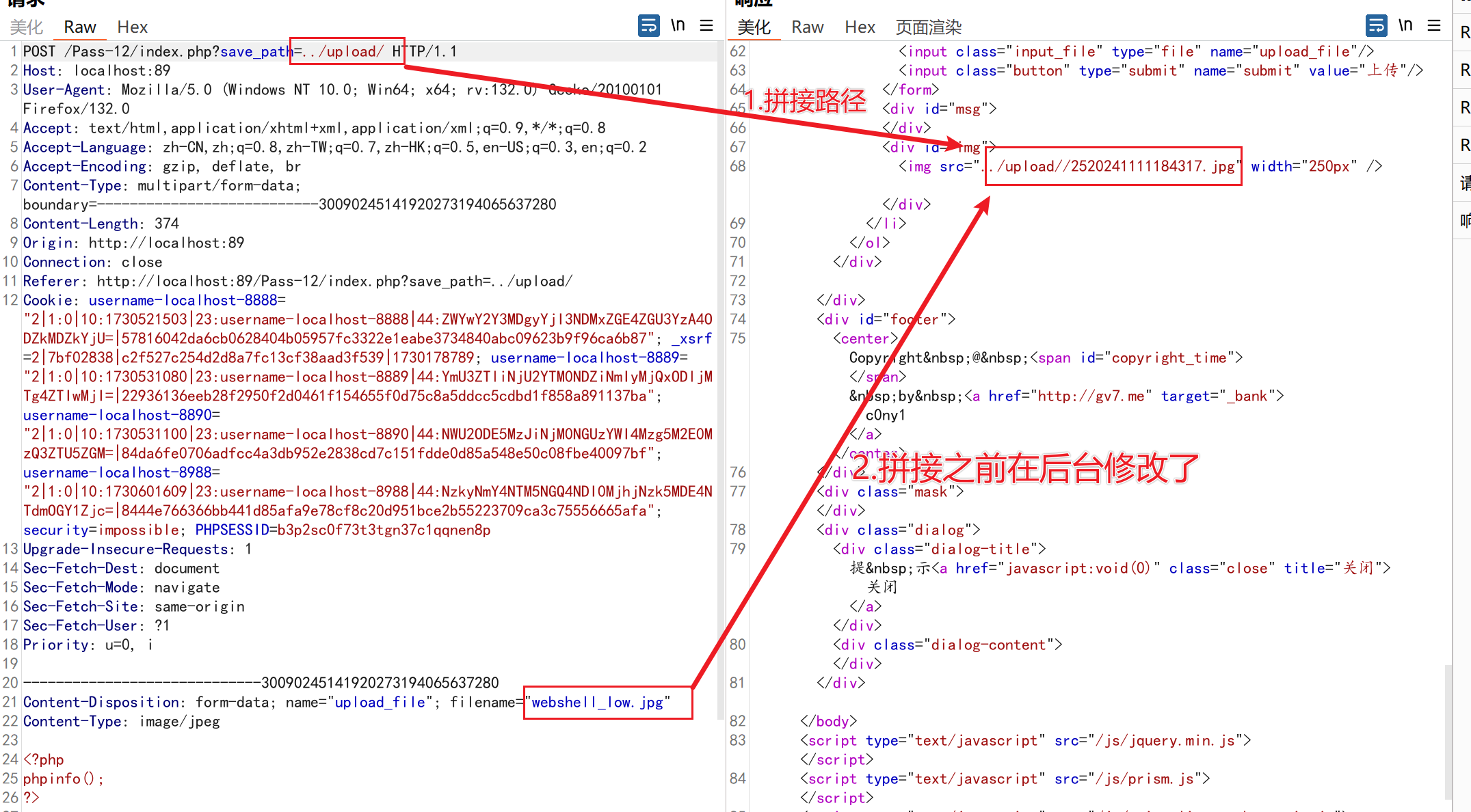The width and height of the screenshot is (1471, 812).
Task: Switch response view to Raw tab
Action: click(x=808, y=27)
